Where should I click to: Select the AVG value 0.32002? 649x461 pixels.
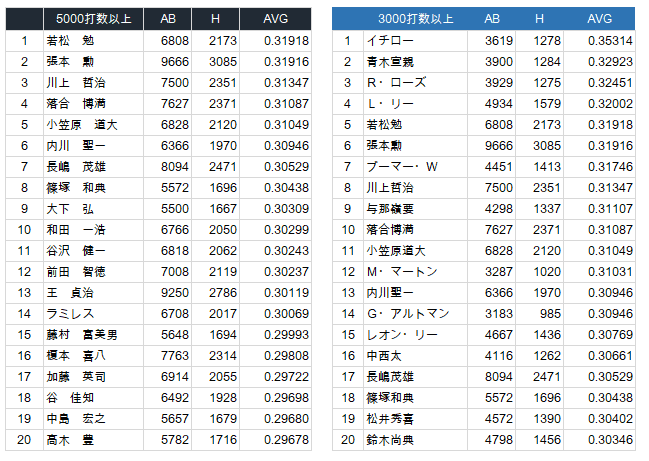pos(610,104)
